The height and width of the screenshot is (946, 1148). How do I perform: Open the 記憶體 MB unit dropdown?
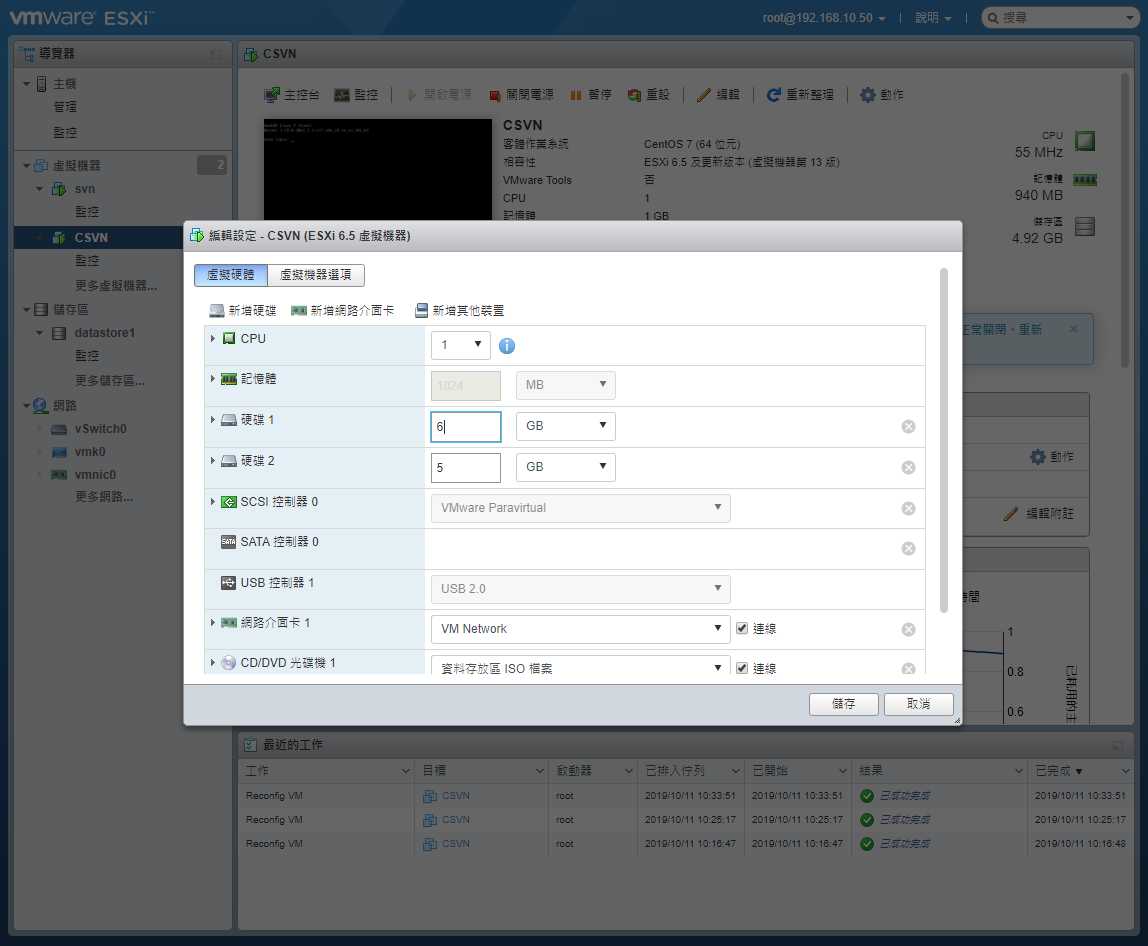(x=565, y=385)
